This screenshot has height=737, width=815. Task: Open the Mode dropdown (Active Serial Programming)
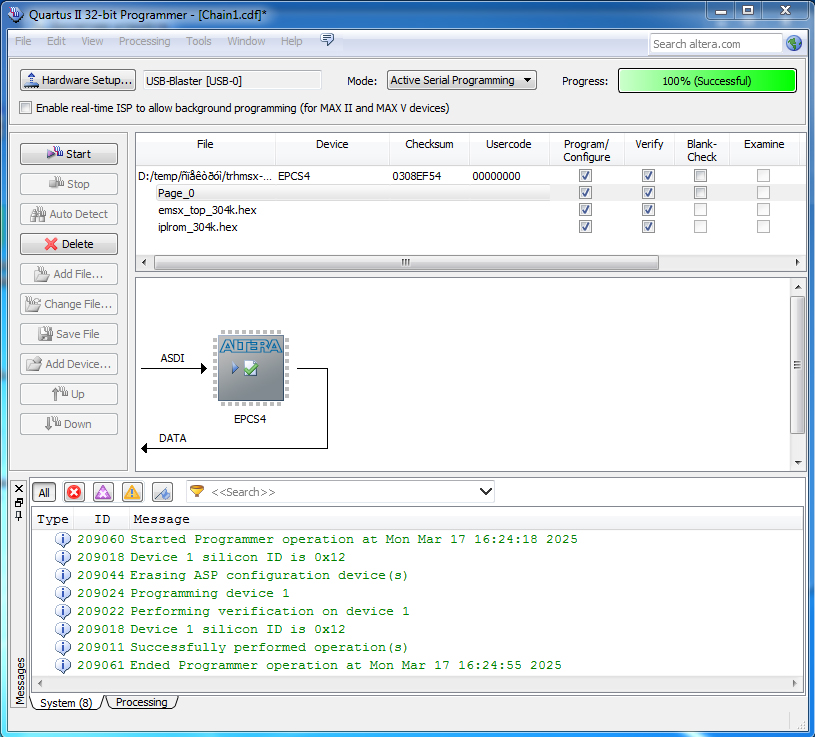coord(462,80)
